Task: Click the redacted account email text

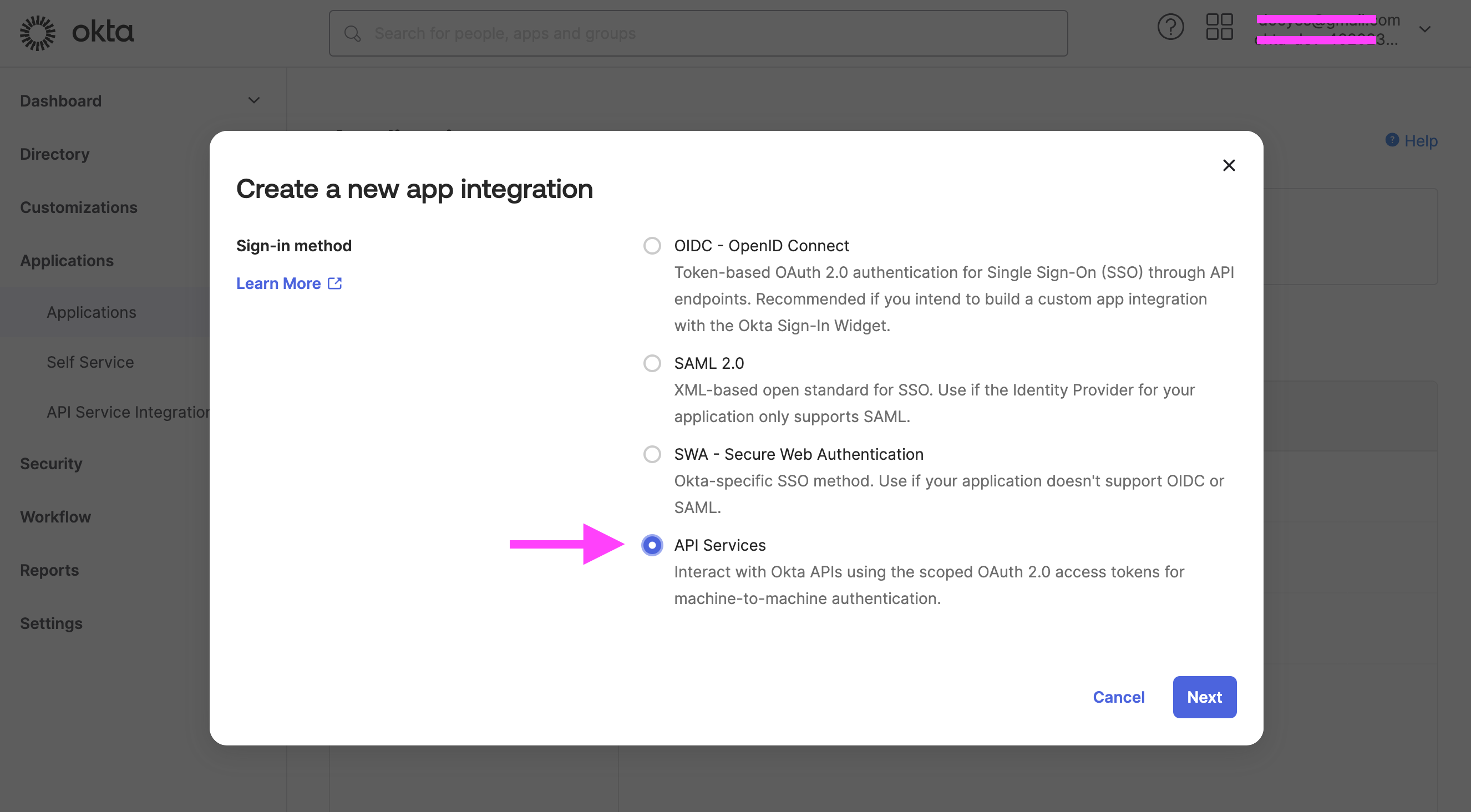Action: coord(1328,20)
